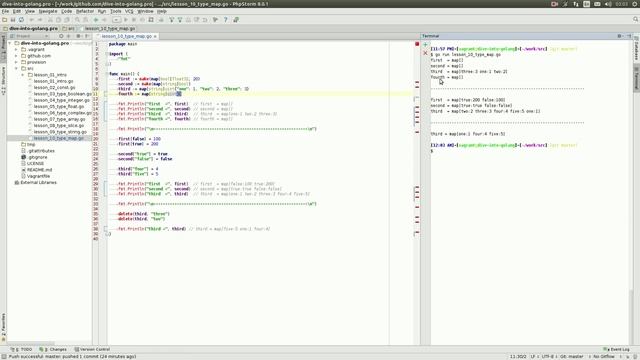
Task: Open the network indicator in the top bar
Action: pyautogui.click(x=576, y=4)
